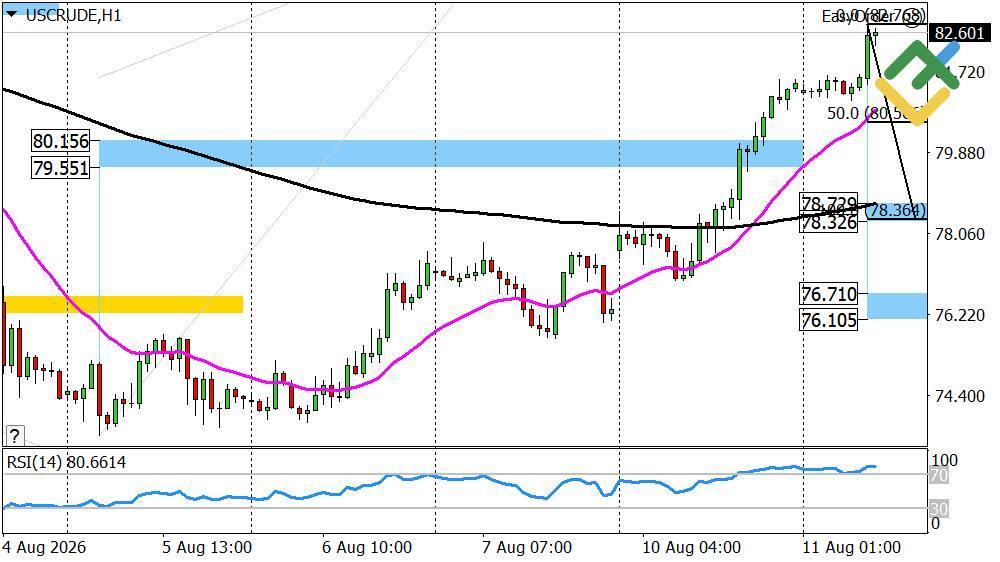Select the USCRUDE,H1 chart title
The height and width of the screenshot is (562, 1000).
(73, 15)
